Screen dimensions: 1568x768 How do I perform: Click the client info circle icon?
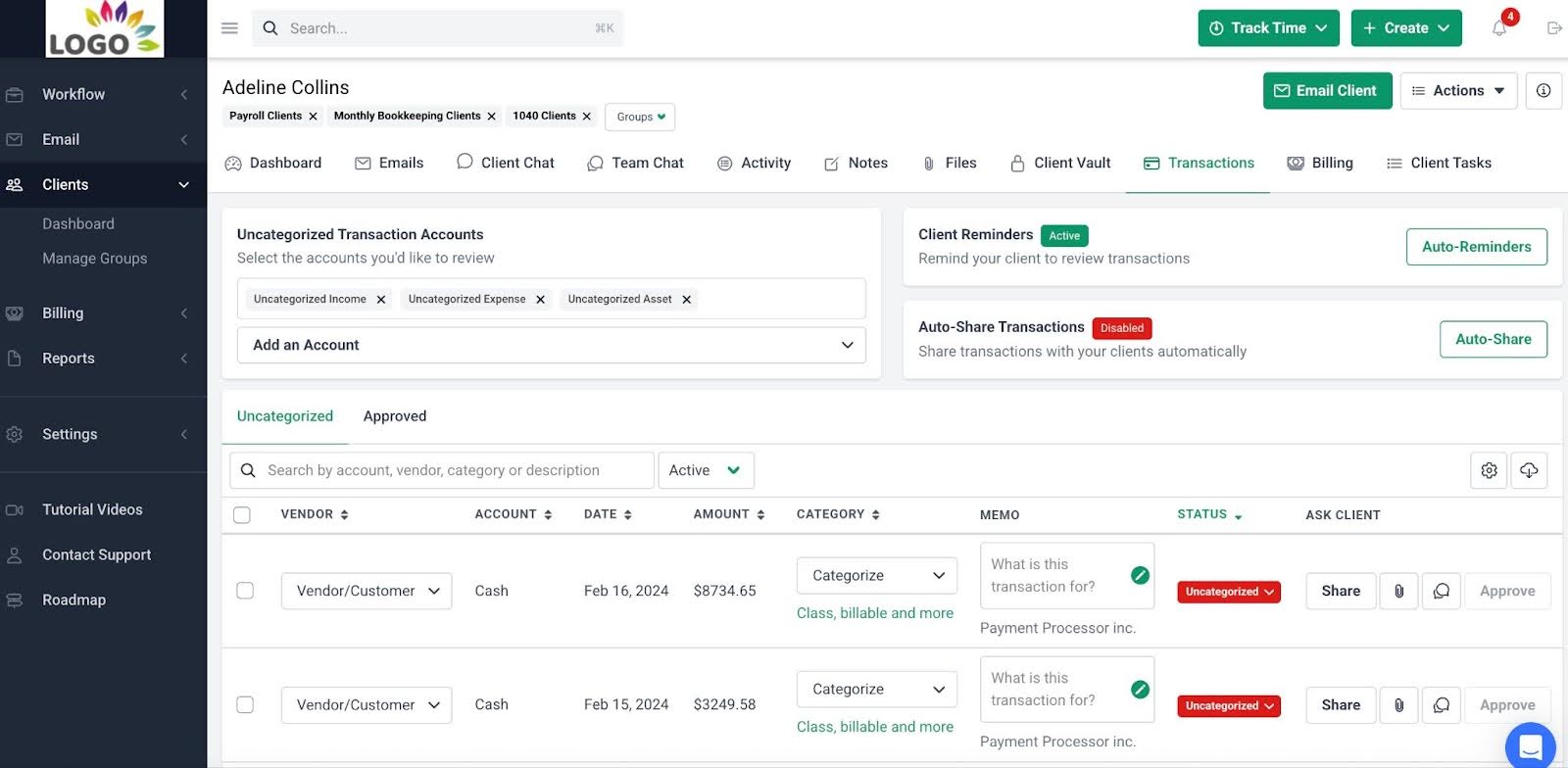[1543, 90]
